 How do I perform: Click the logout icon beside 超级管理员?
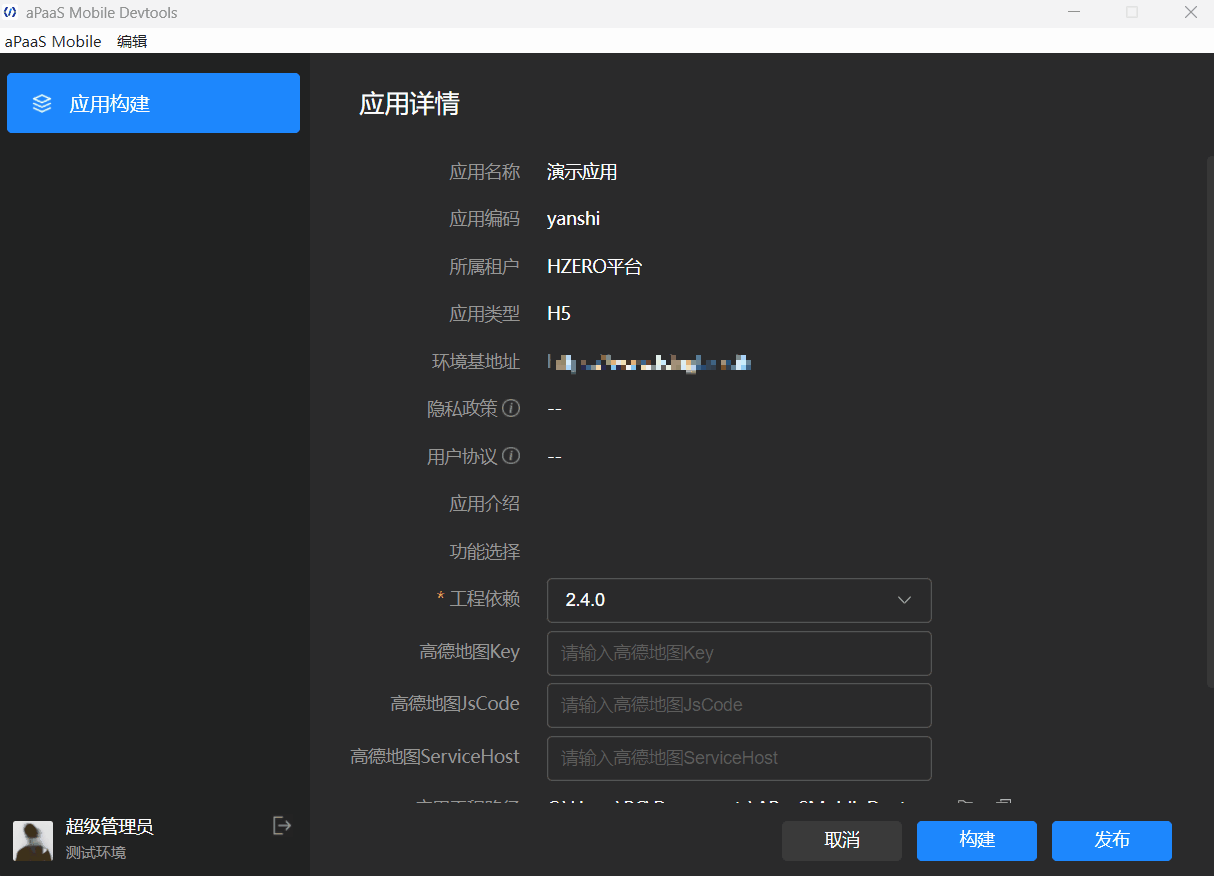coord(282,825)
